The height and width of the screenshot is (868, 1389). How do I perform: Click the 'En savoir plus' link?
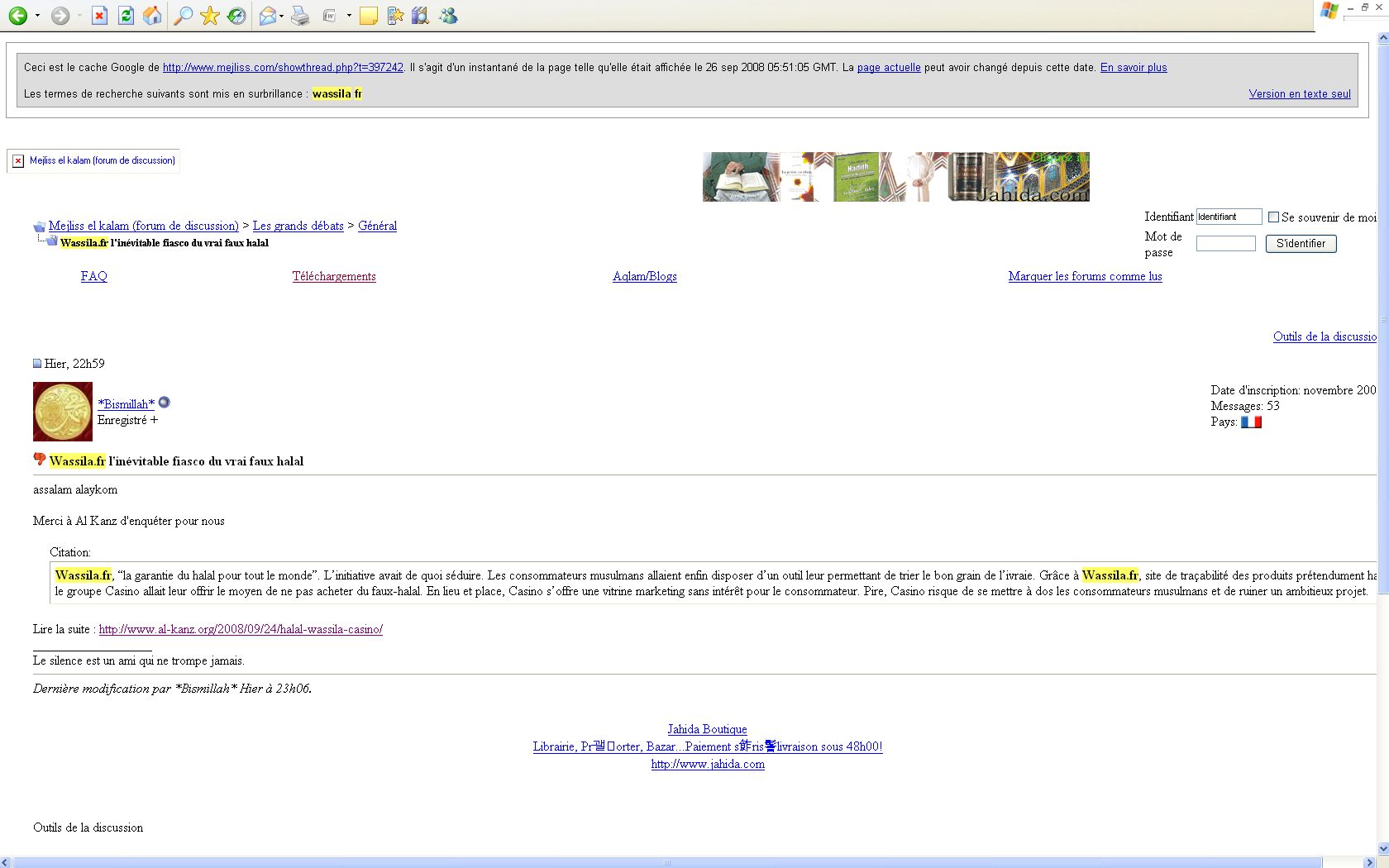(1134, 68)
